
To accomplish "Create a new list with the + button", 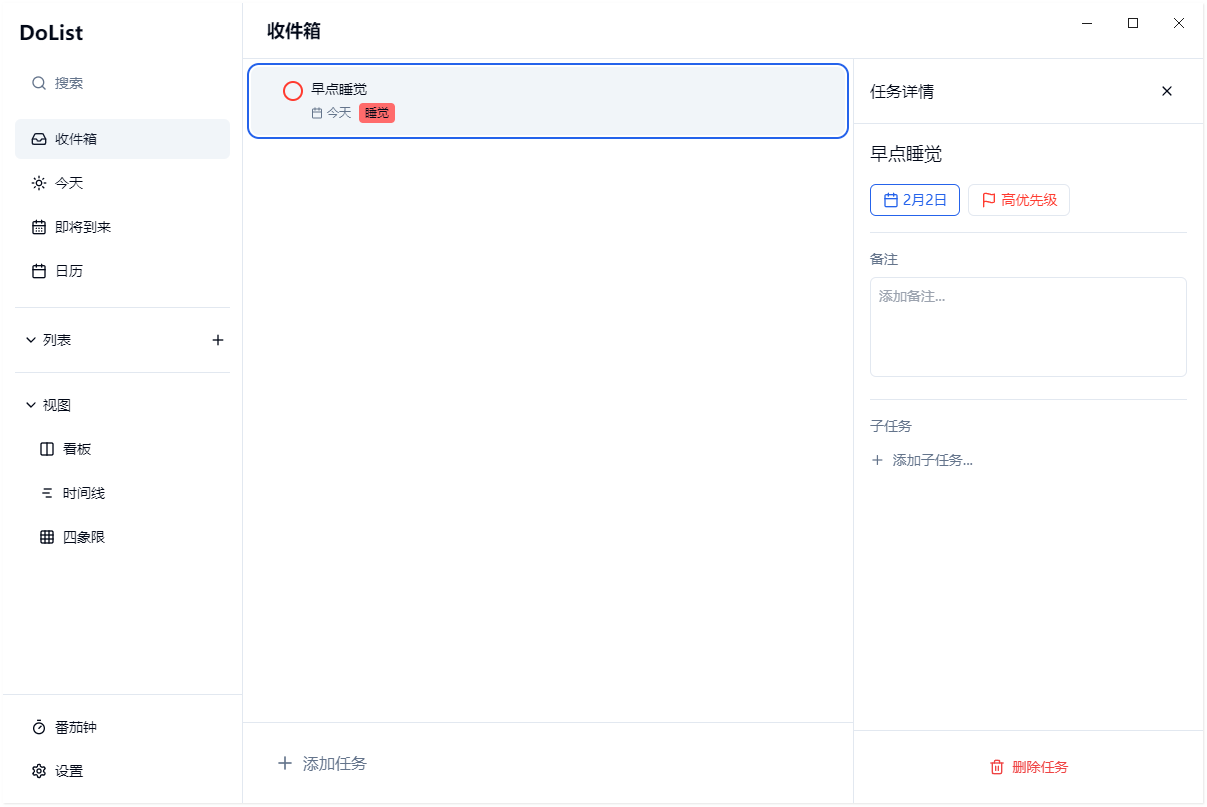I will point(218,339).
